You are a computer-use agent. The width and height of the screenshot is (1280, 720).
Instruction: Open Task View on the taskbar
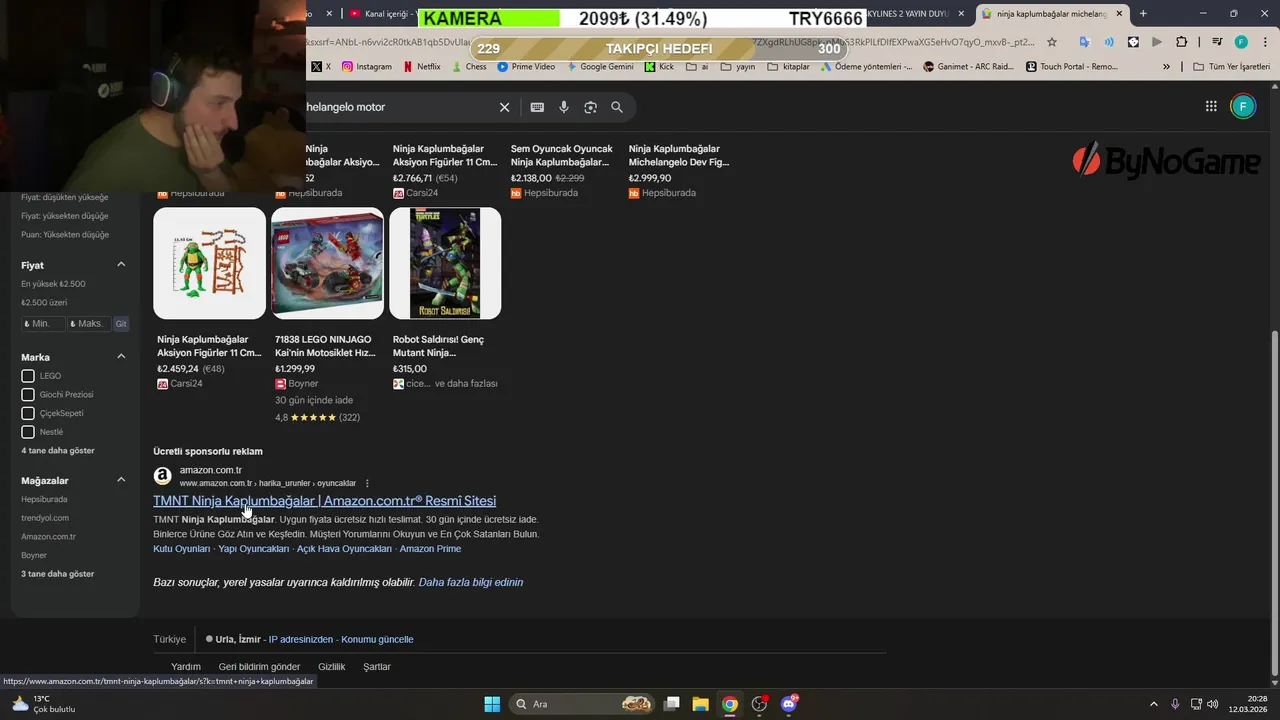pyautogui.click(x=672, y=704)
